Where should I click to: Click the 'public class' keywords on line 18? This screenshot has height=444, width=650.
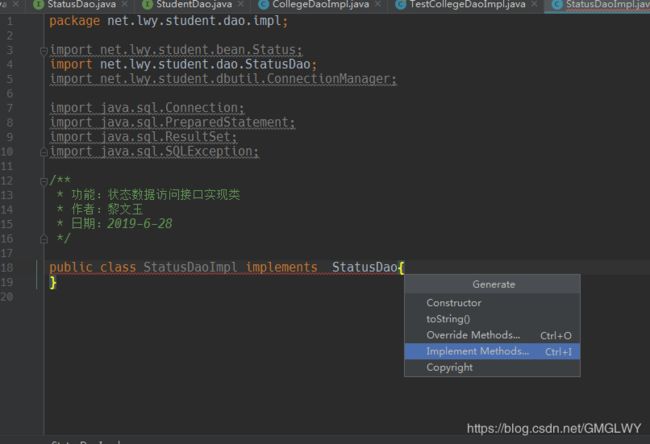[x=92, y=267]
